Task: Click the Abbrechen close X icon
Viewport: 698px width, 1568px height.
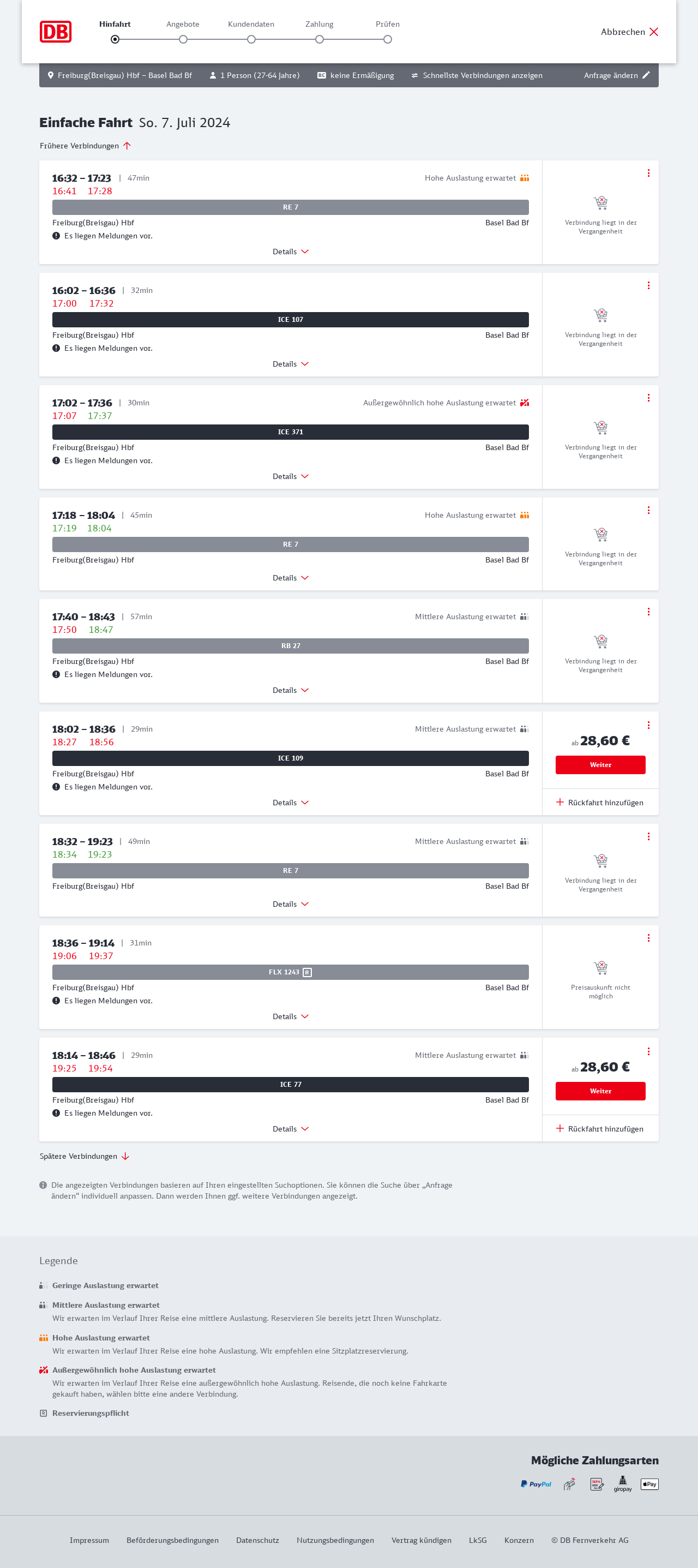Action: 654,32
